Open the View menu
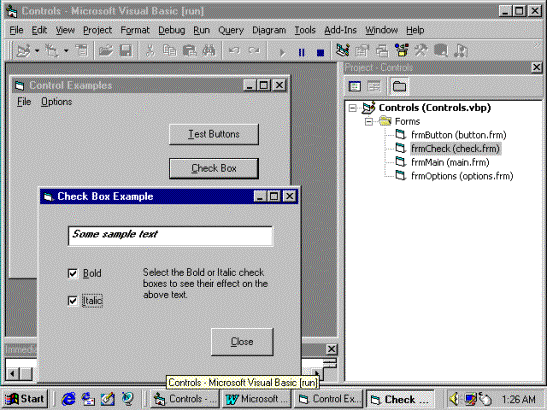The height and width of the screenshot is (410, 547). click(65, 30)
